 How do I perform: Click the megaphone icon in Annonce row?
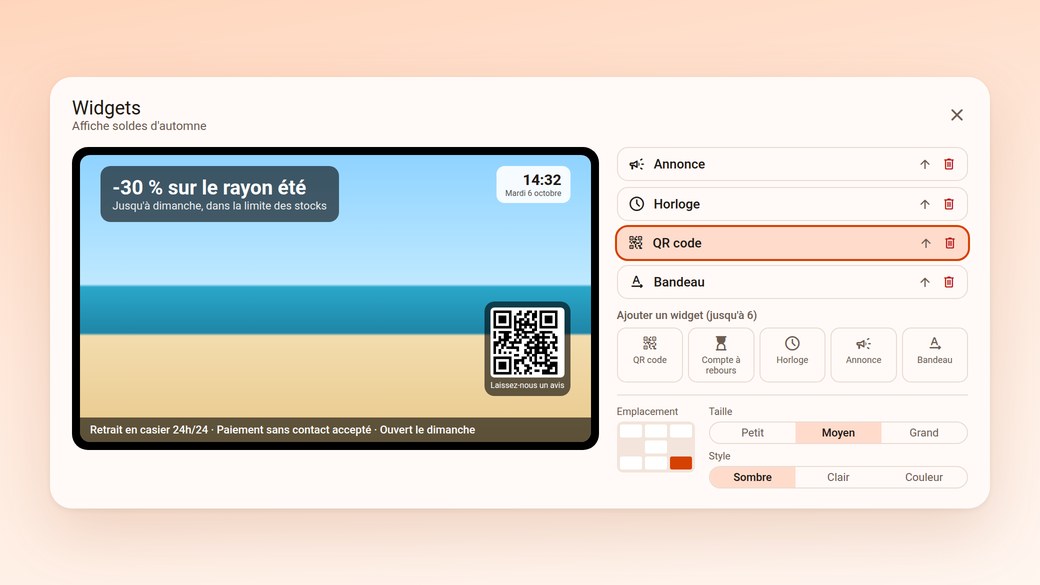tap(637, 164)
